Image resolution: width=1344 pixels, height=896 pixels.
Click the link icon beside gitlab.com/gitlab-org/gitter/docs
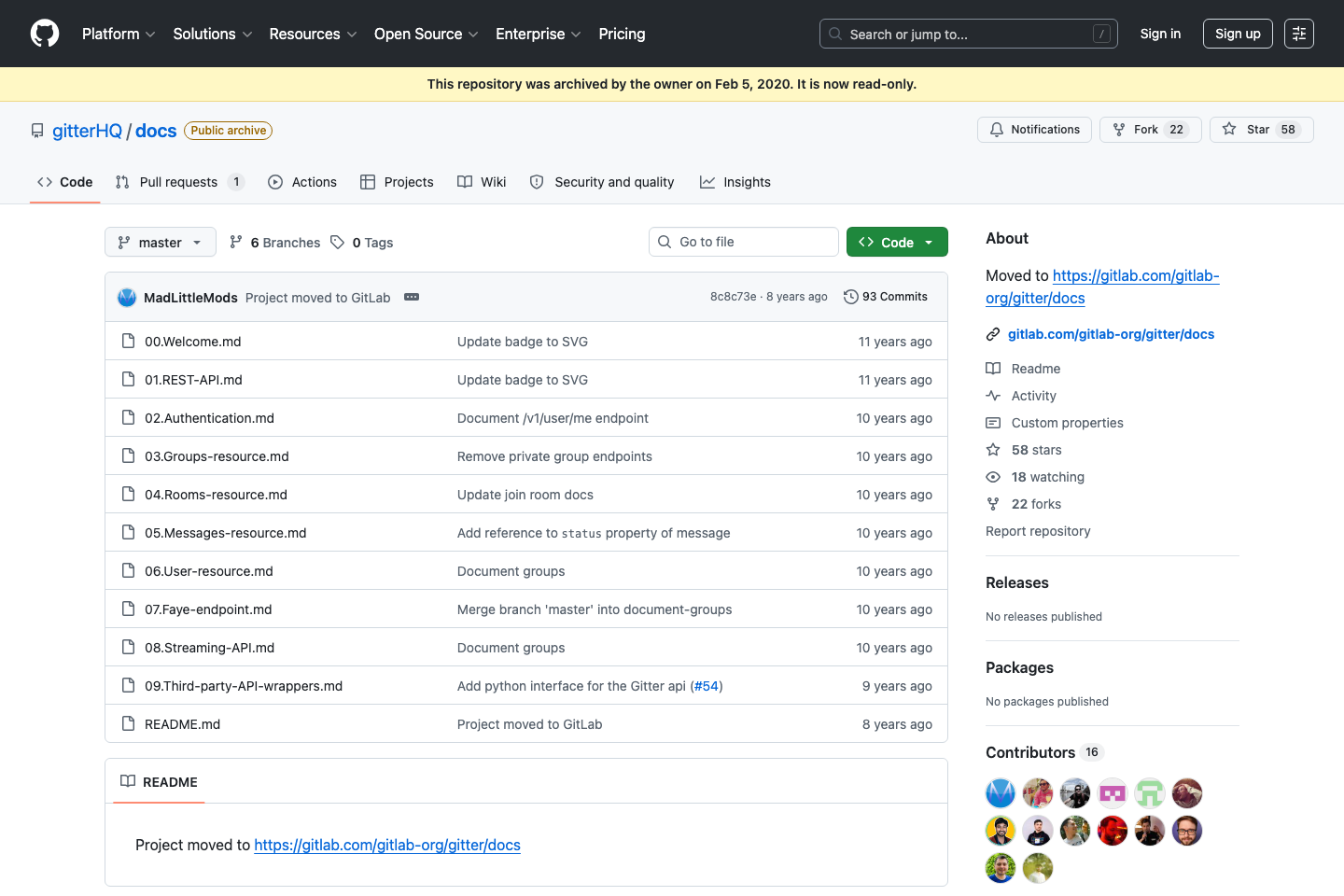point(993,333)
